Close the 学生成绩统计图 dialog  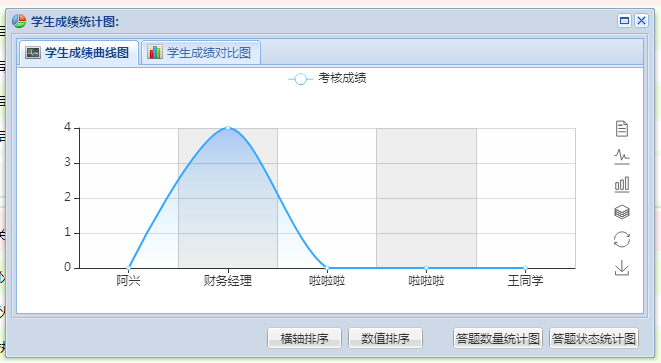[x=641, y=21]
